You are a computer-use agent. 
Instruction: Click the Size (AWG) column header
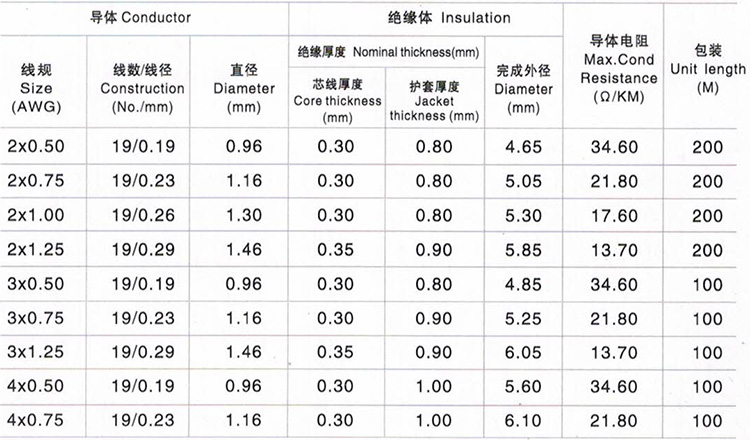pyautogui.click(x=36, y=88)
